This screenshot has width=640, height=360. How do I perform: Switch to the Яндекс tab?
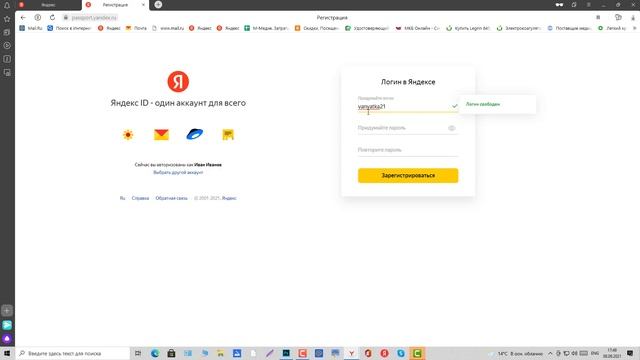(x=48, y=5)
